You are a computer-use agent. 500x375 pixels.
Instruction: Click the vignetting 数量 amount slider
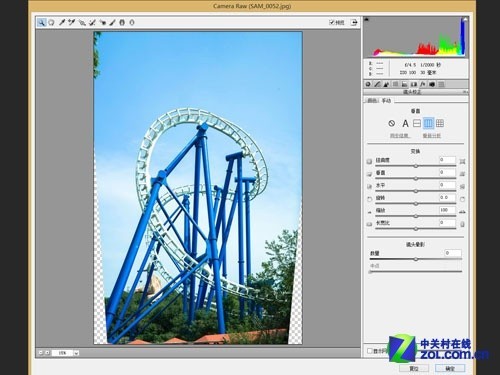coord(416,259)
